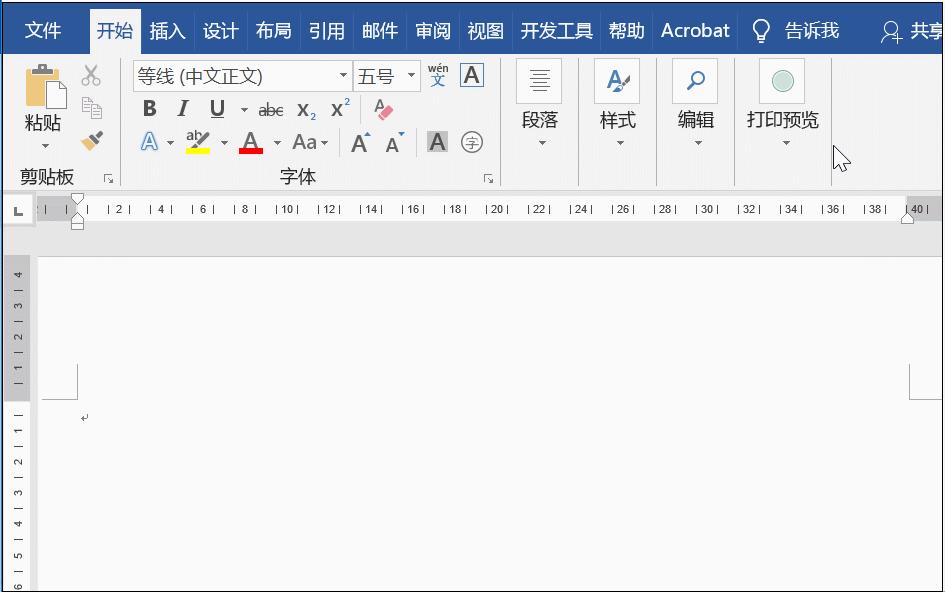This screenshot has width=945, height=592.
Task: Toggle strikethrough formatting
Action: coord(269,109)
